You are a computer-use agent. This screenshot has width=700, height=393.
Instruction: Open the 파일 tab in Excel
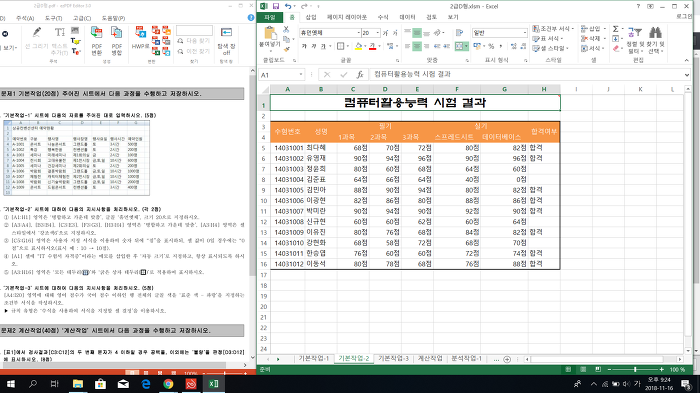coord(270,17)
